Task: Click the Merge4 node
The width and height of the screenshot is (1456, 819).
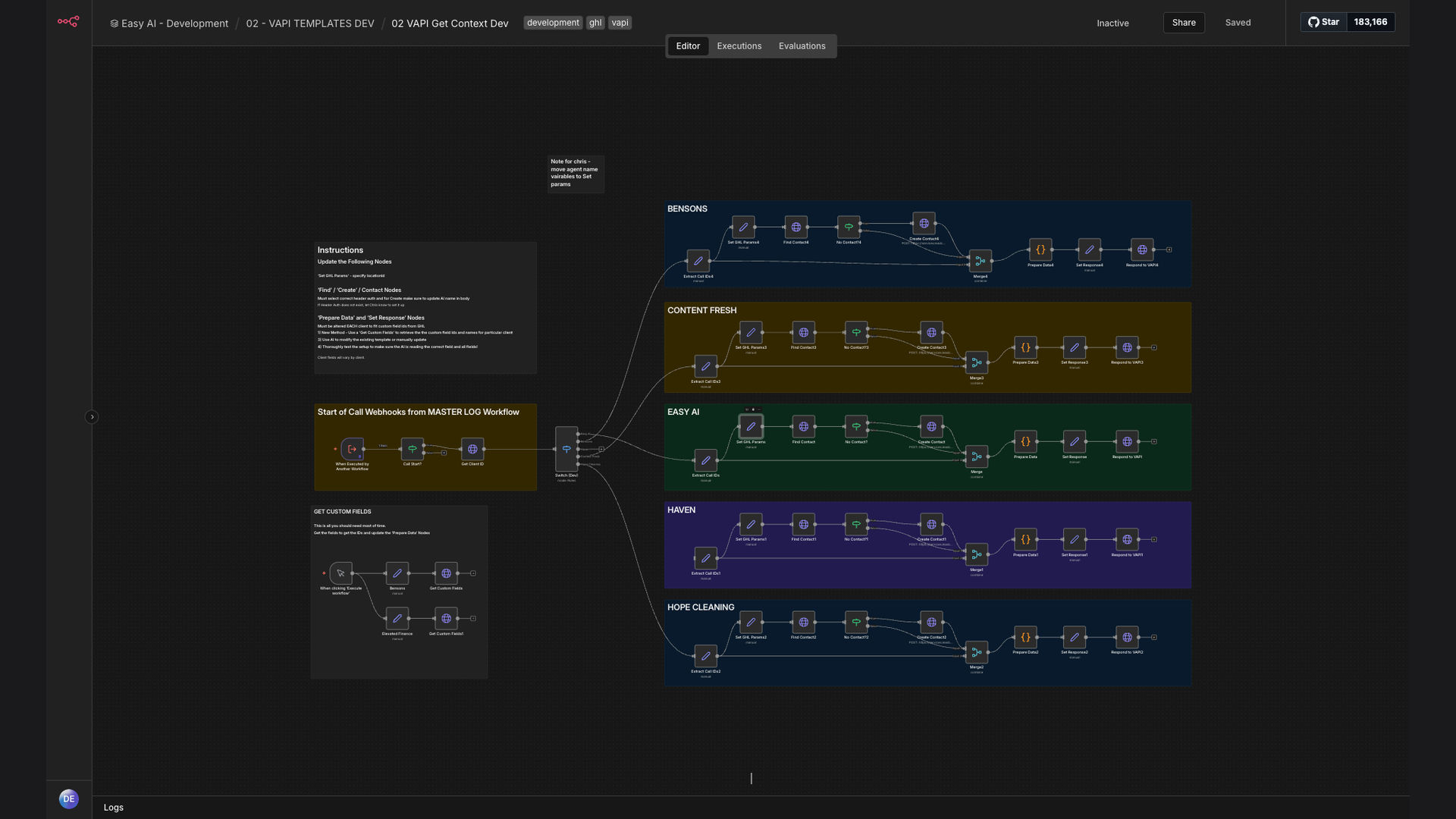Action: point(980,261)
